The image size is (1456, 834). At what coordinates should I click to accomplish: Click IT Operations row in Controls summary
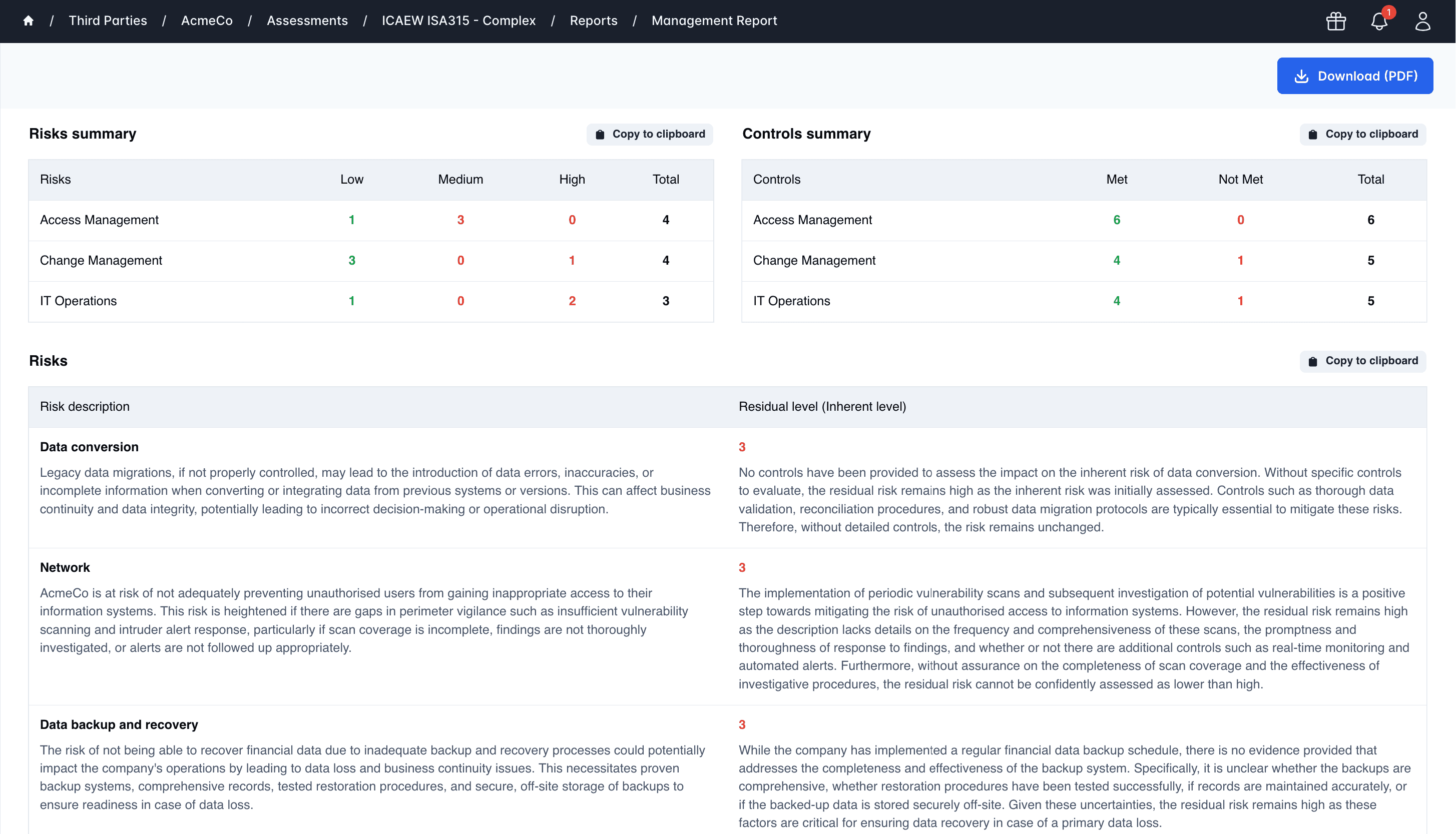coord(791,301)
